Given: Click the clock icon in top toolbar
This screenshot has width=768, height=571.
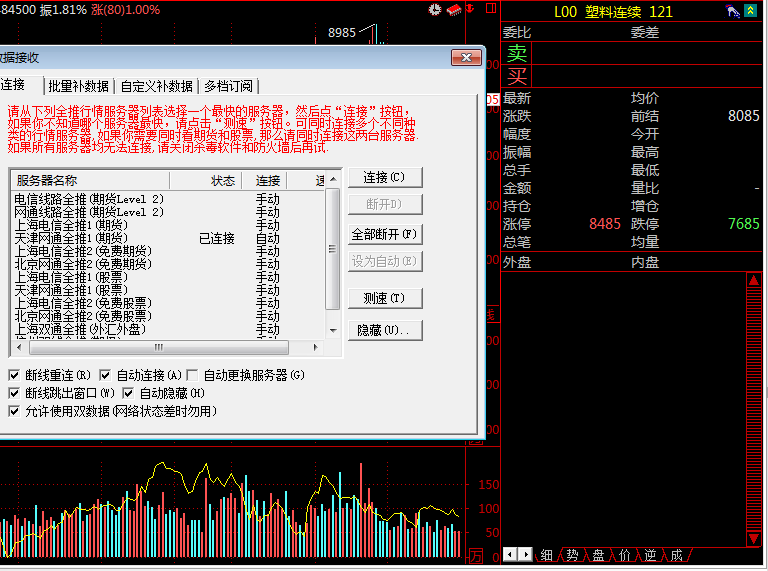Looking at the screenshot, I should coord(435,9).
